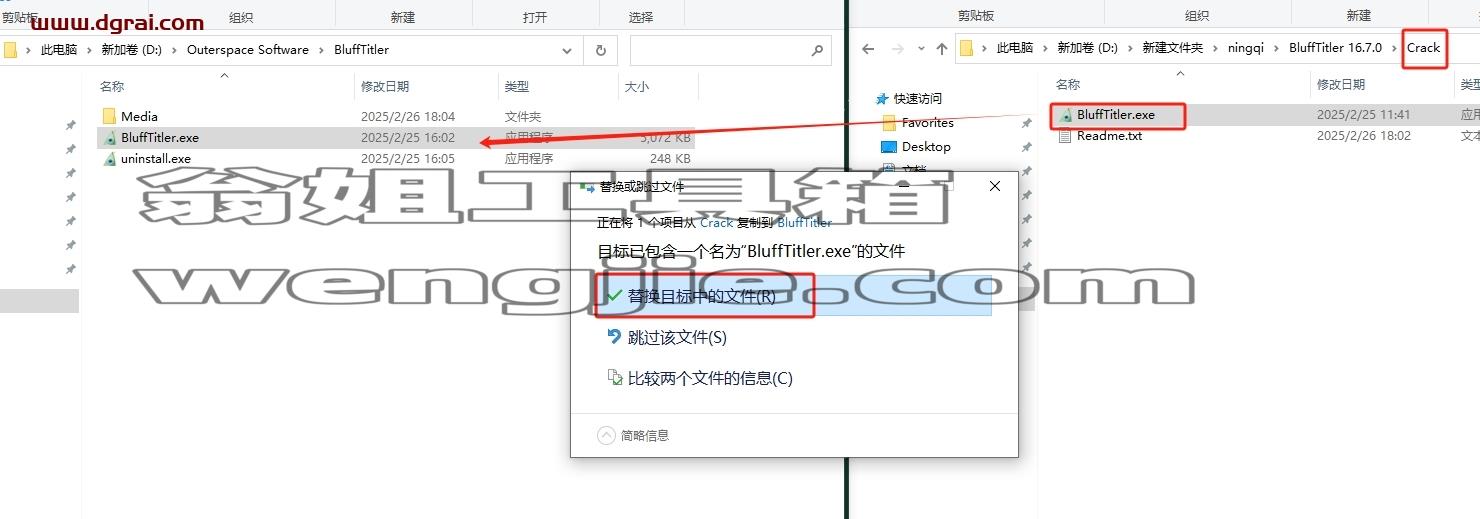The width and height of the screenshot is (1480, 519).
Task: Expand chevron after Outerspace Software breadcrumb
Action: (322, 49)
